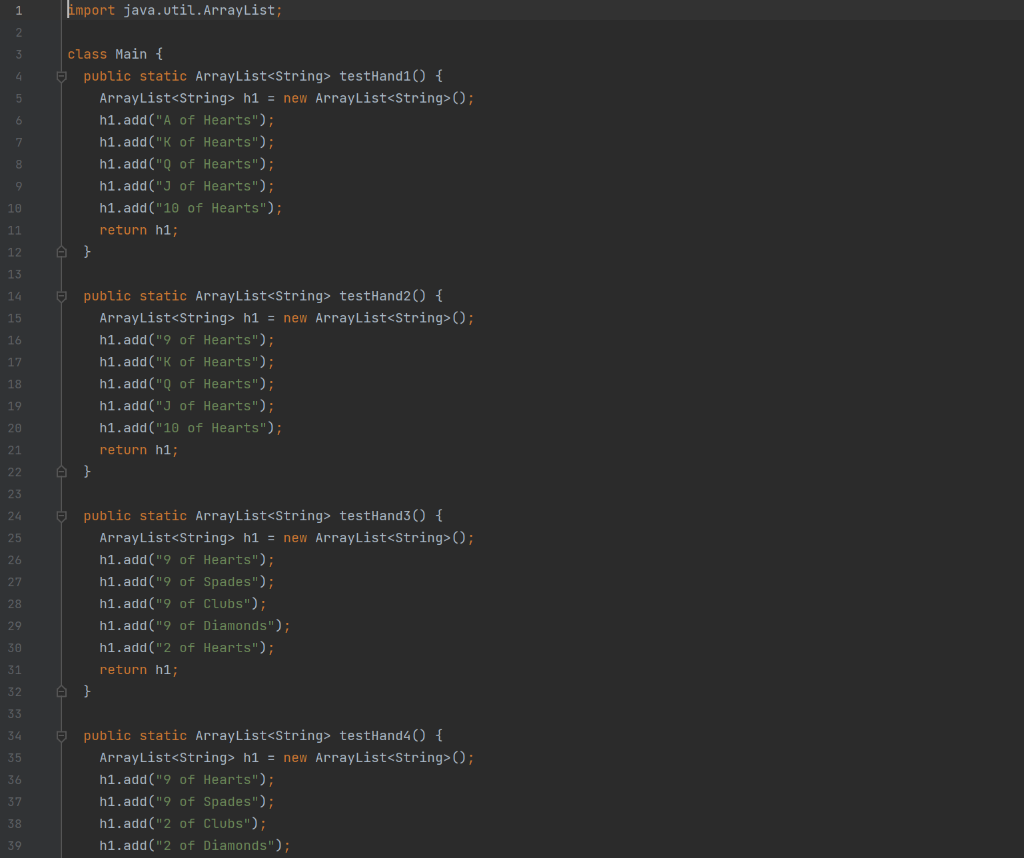This screenshot has width=1024, height=858.
Task: Click "K of Hearts" on line 17
Action: point(207,362)
